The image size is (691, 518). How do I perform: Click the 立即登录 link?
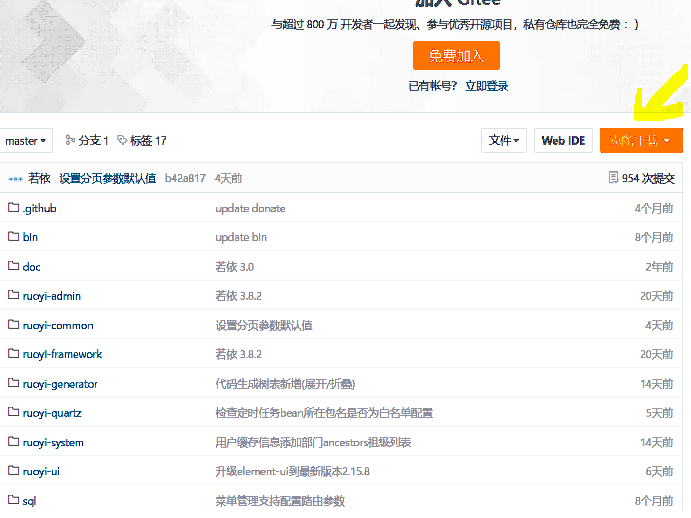(487, 86)
